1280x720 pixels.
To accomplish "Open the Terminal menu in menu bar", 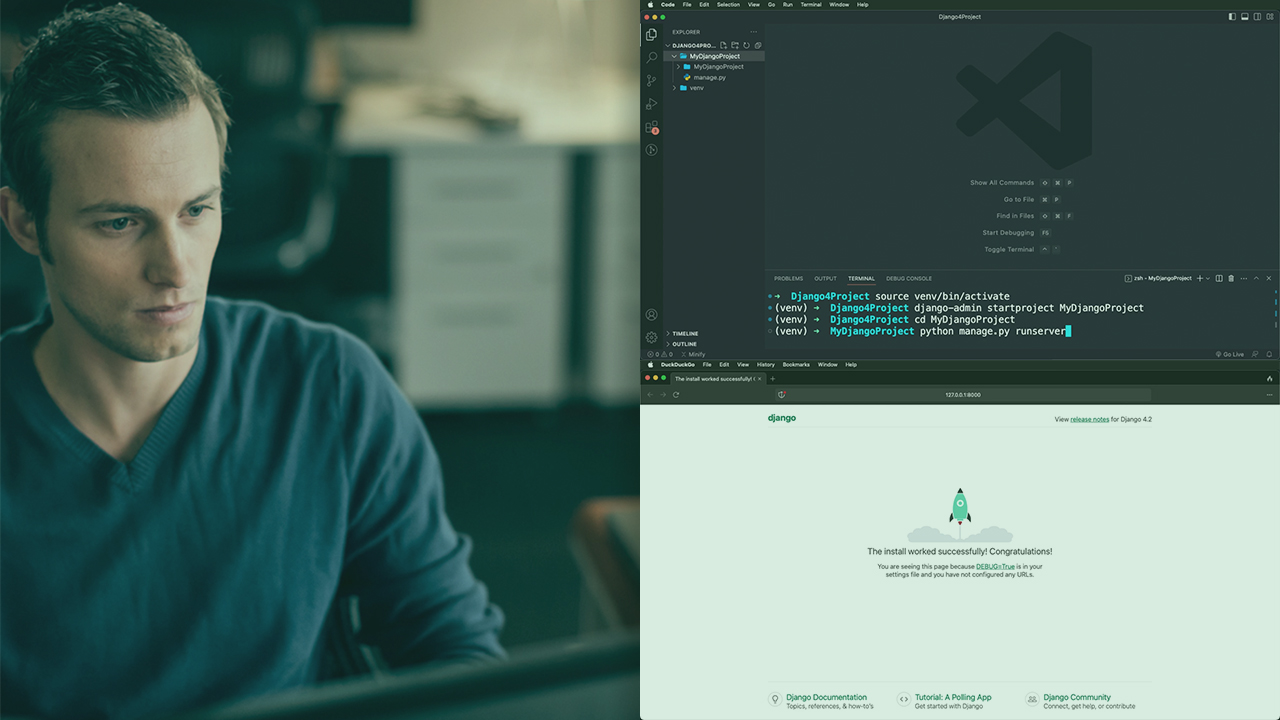I will (x=810, y=4).
